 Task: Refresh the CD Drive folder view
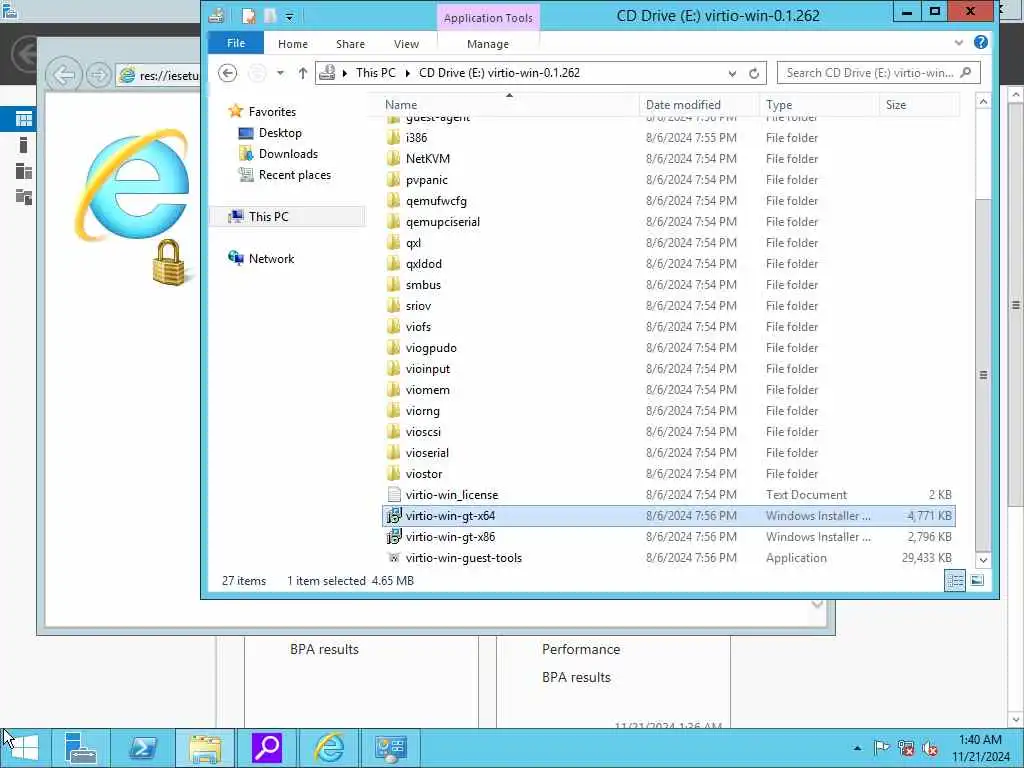coord(754,73)
